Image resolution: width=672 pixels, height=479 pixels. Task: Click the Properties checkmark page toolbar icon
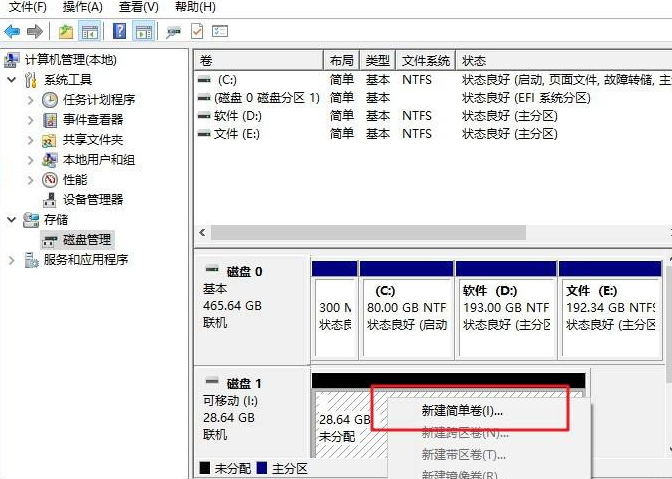tap(196, 32)
